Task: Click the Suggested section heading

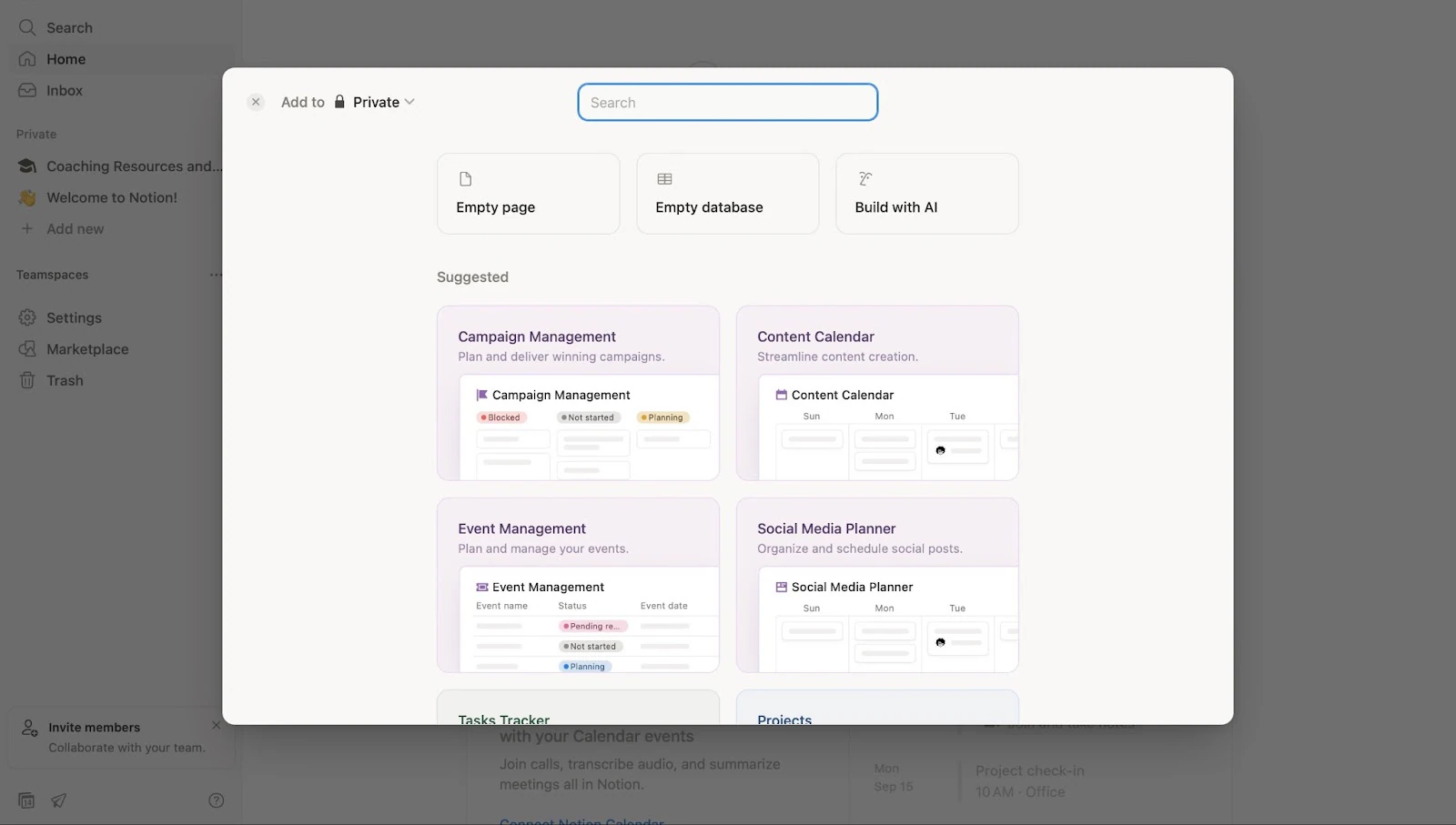Action: tap(472, 277)
